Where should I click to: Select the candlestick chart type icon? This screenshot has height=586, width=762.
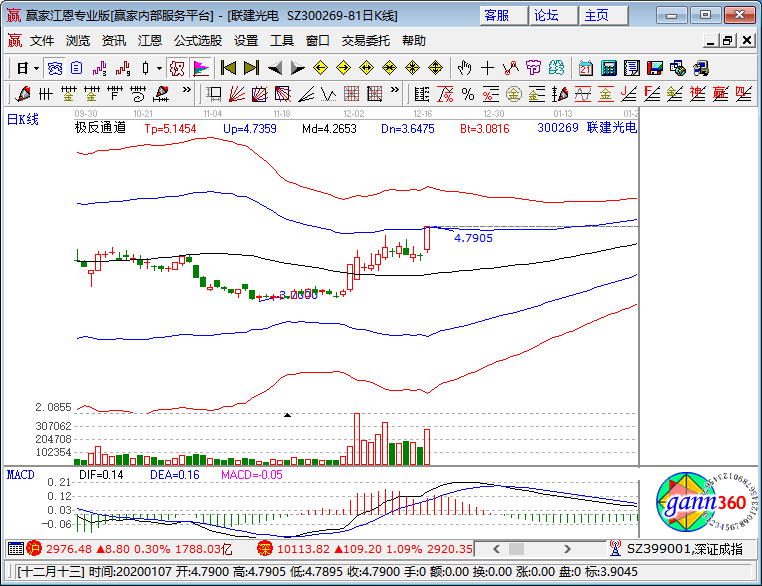click(x=145, y=69)
